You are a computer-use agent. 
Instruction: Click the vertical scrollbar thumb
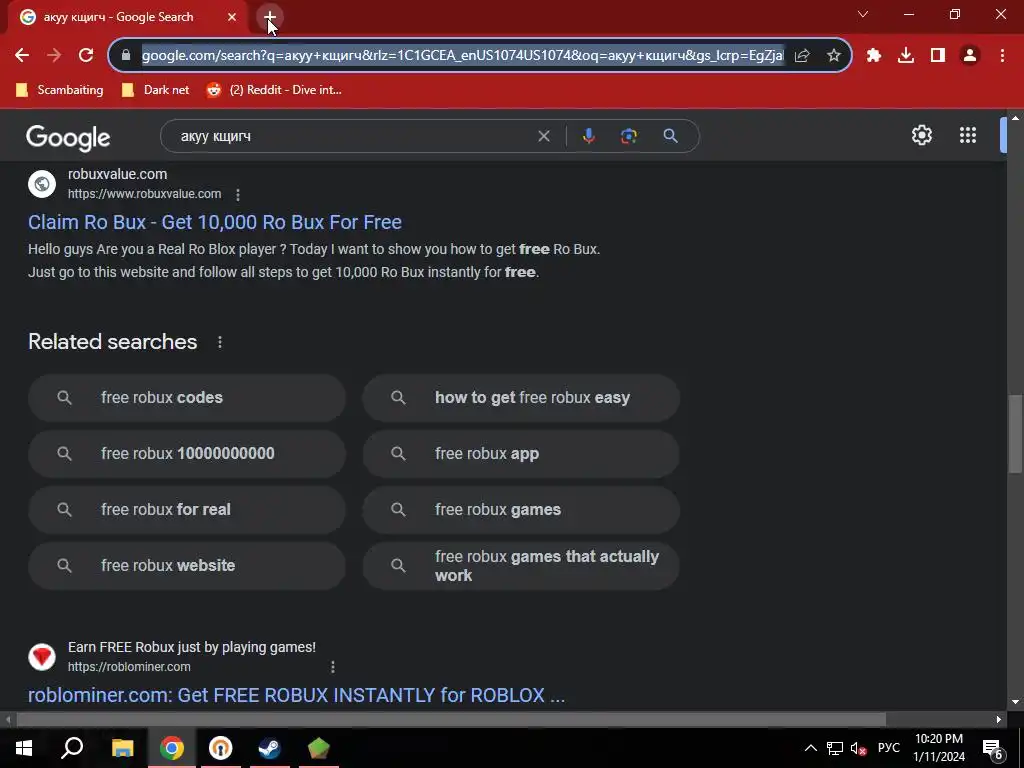pyautogui.click(x=1015, y=433)
